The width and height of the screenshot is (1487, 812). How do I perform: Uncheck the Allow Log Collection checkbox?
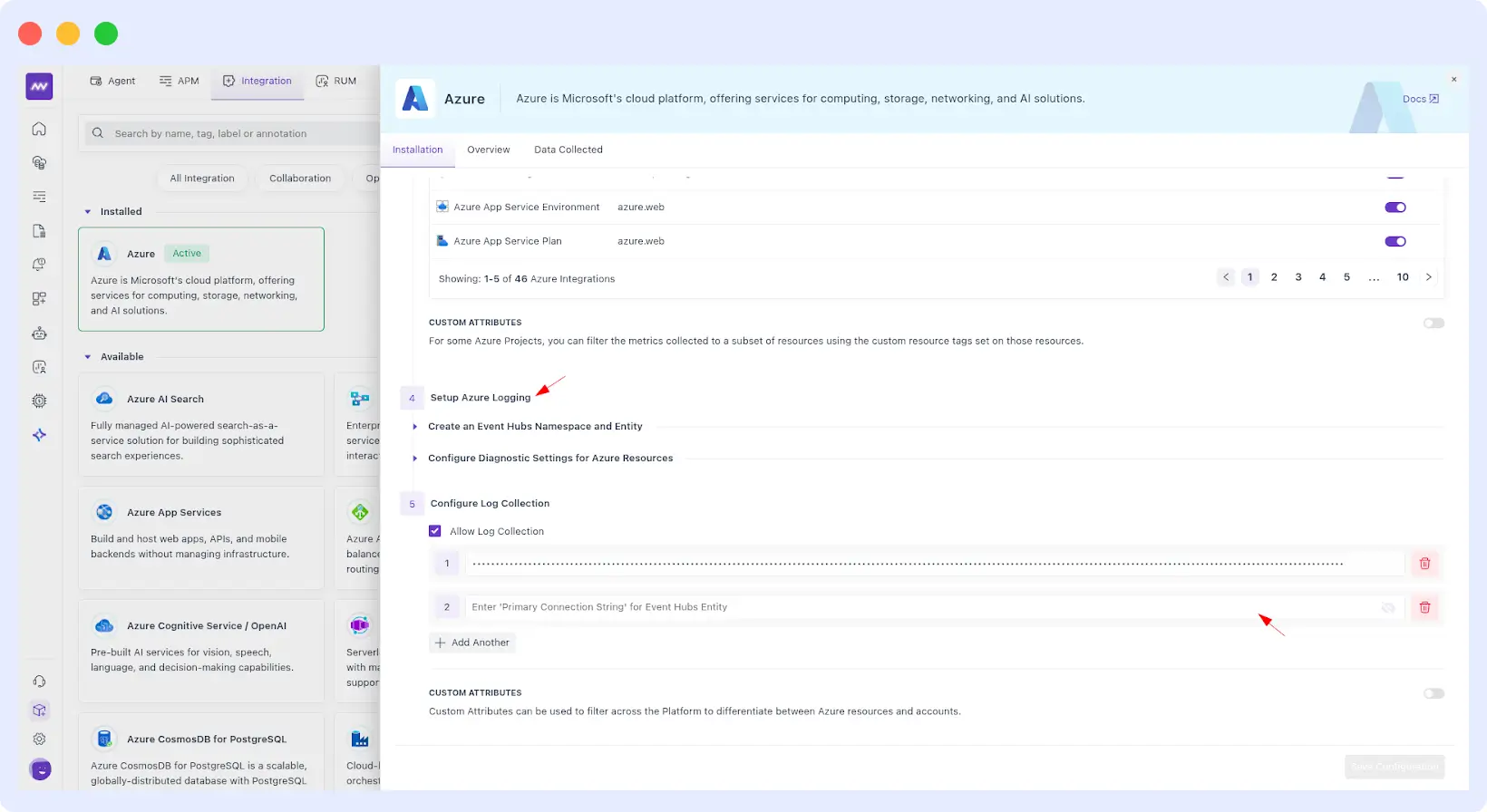tap(435, 532)
